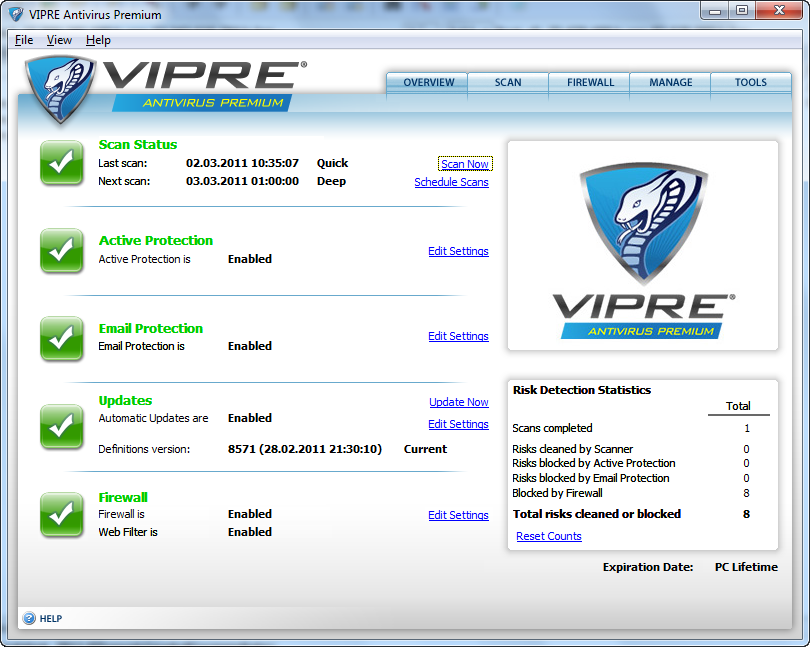Click the Updates green checkmark icon
The image size is (810, 647).
click(x=61, y=427)
